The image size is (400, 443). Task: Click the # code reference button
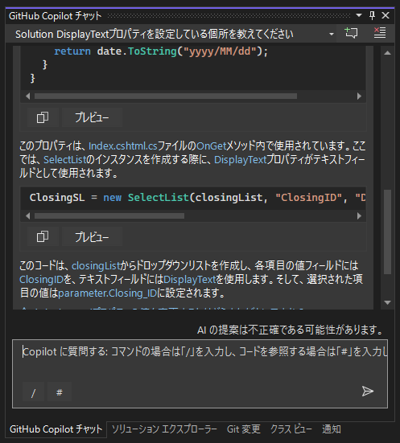pos(59,392)
